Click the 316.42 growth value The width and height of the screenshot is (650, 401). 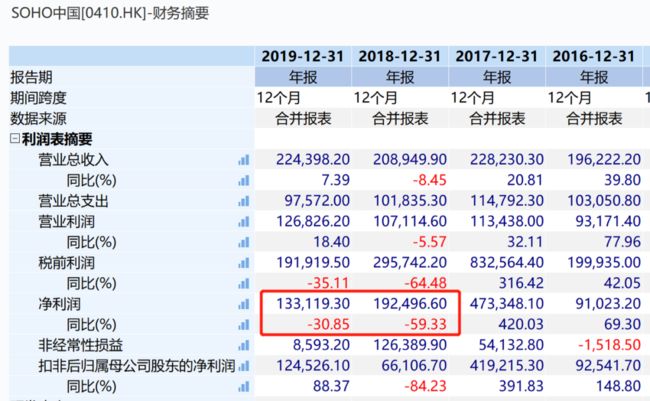point(521,283)
